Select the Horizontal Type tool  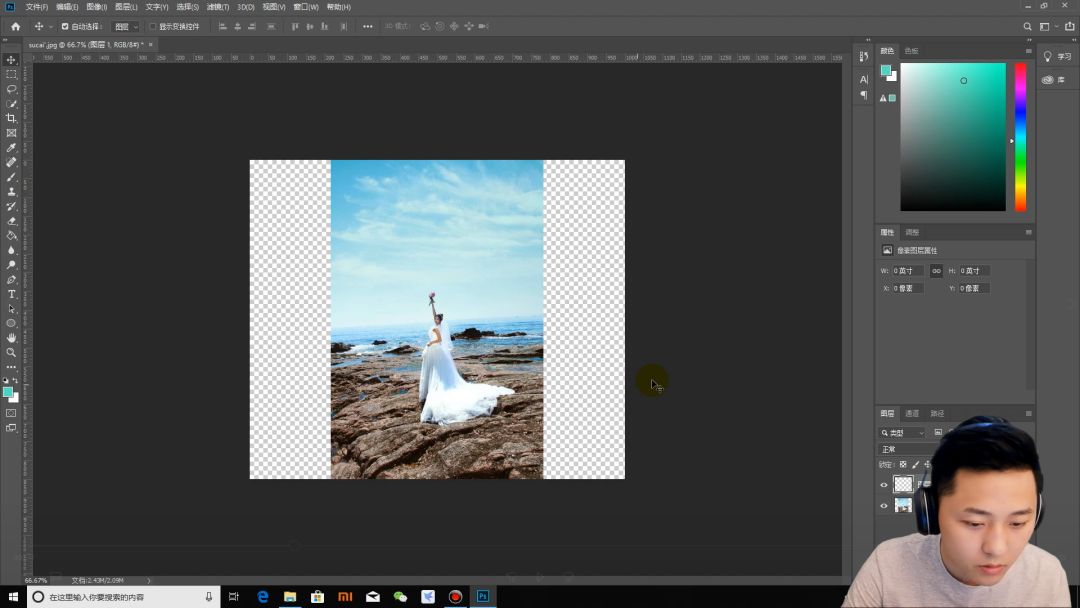pyautogui.click(x=11, y=294)
